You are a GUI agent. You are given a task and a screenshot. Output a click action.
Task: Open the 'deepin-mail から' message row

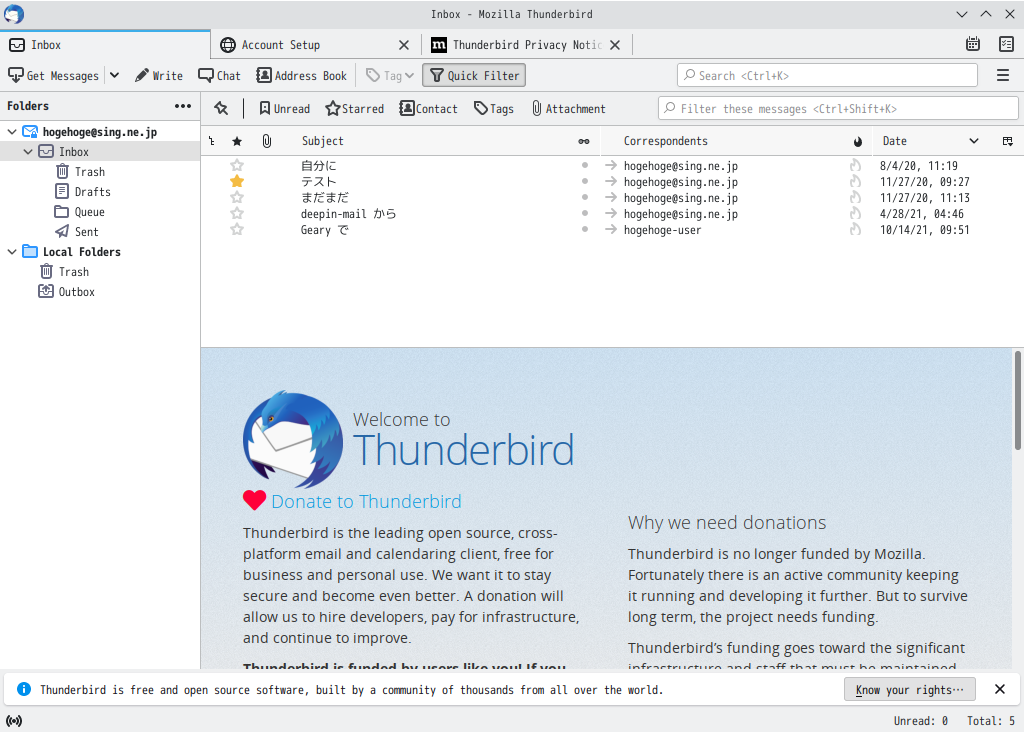pyautogui.click(x=612, y=214)
